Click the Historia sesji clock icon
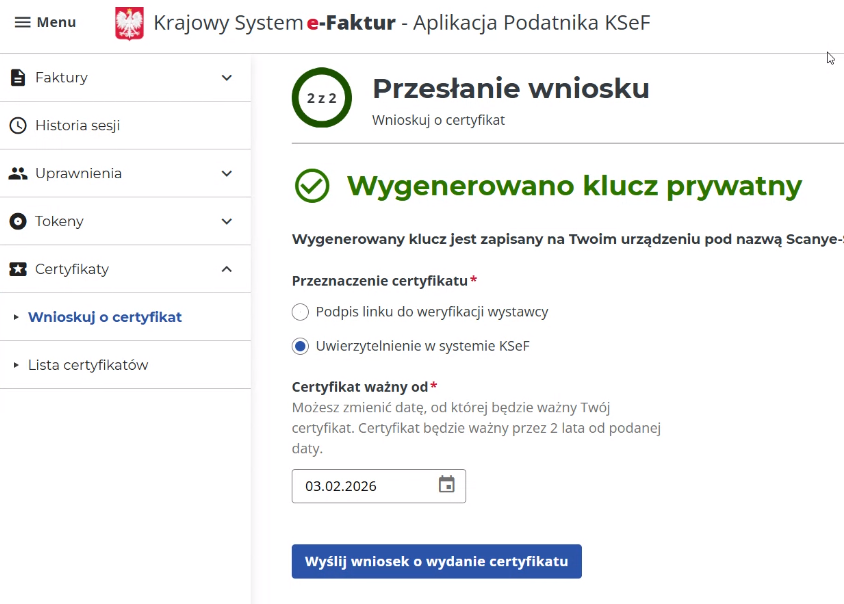 pos(18,126)
